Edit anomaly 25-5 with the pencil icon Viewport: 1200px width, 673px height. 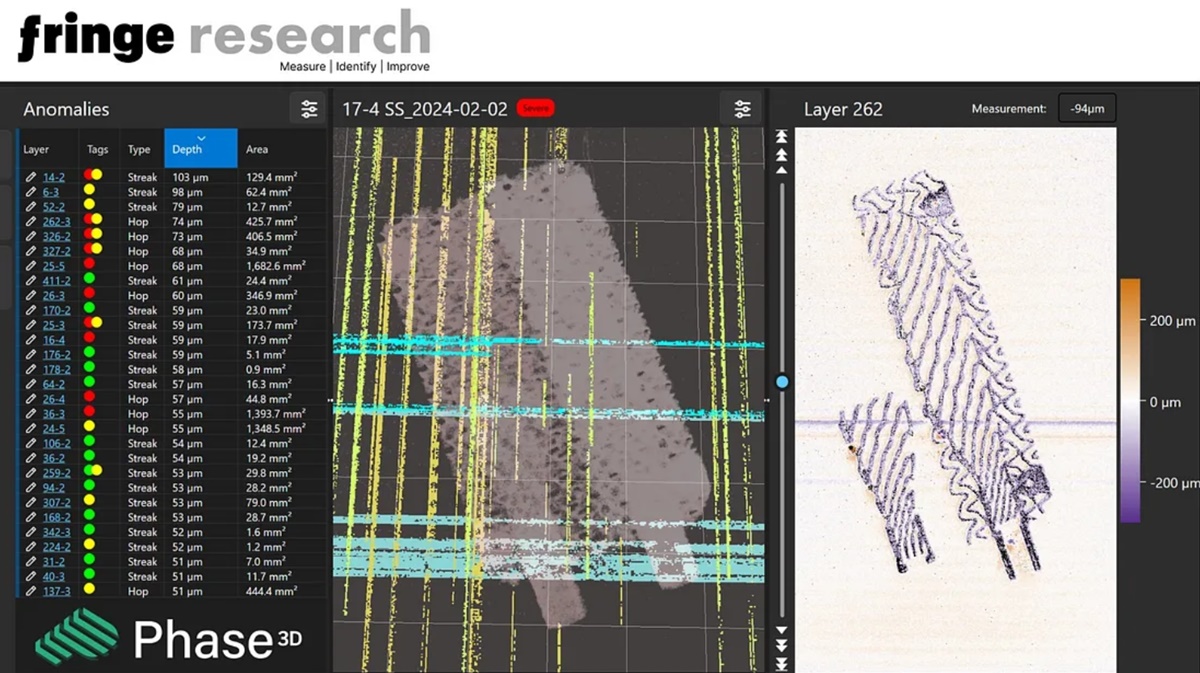[x=31, y=266]
